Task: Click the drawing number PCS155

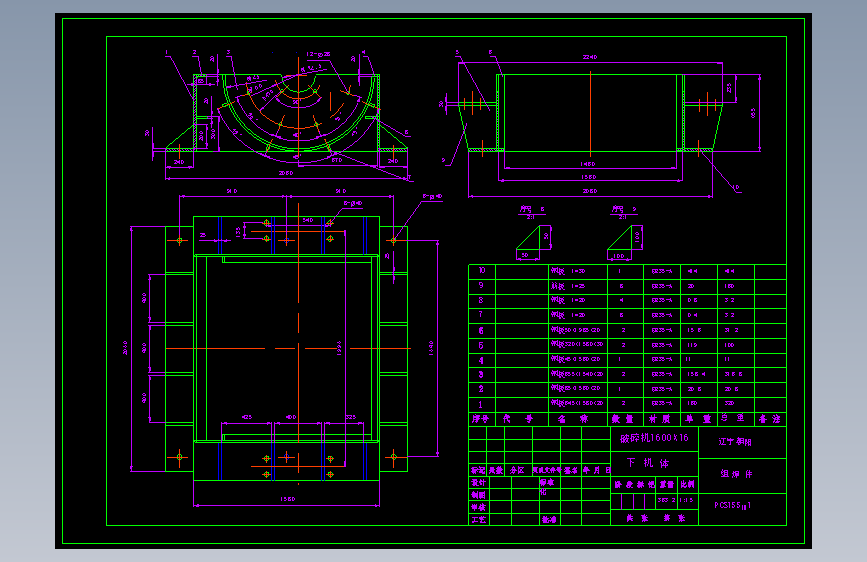Action: pyautogui.click(x=732, y=505)
